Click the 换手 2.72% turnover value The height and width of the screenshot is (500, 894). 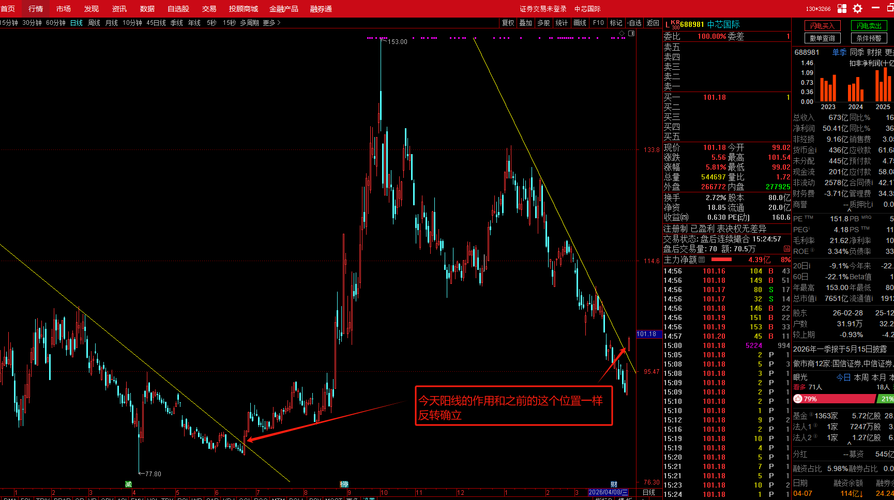click(715, 197)
